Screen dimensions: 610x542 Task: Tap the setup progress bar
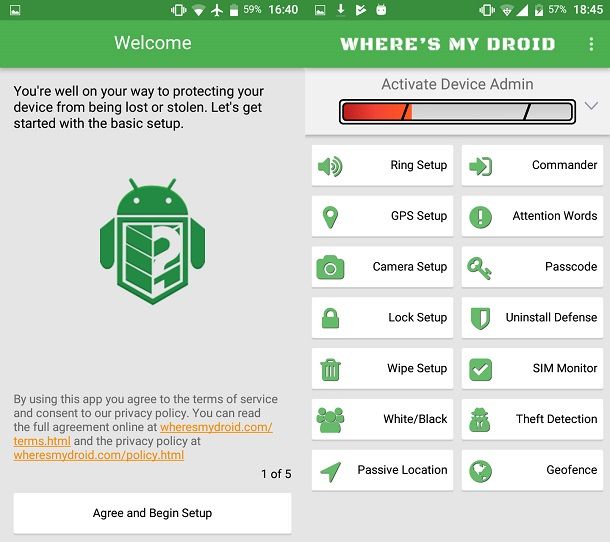[x=457, y=112]
